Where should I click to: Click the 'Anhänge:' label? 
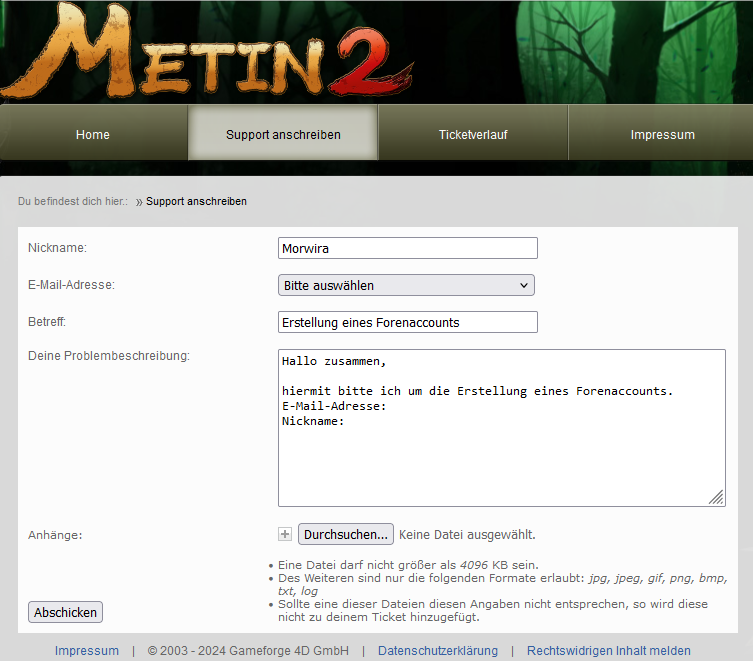pos(55,535)
